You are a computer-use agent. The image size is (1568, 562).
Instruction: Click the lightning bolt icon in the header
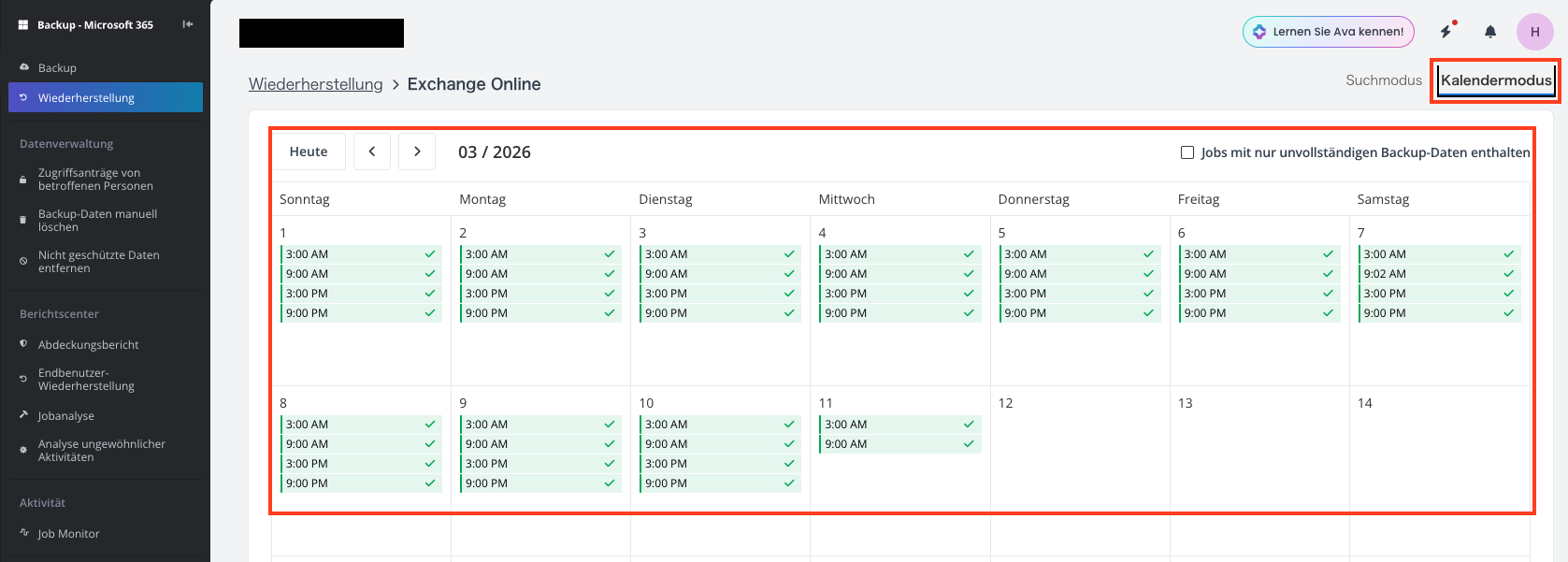(x=1446, y=32)
